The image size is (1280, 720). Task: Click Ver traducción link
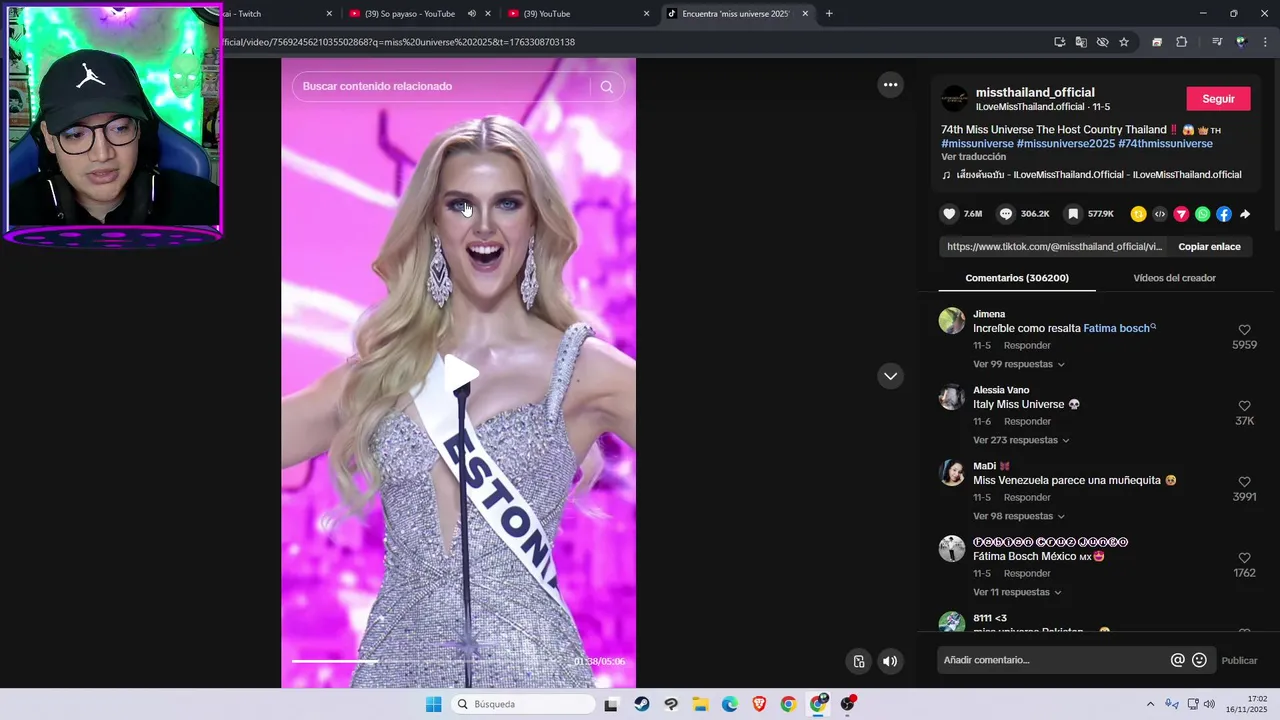coord(973,157)
